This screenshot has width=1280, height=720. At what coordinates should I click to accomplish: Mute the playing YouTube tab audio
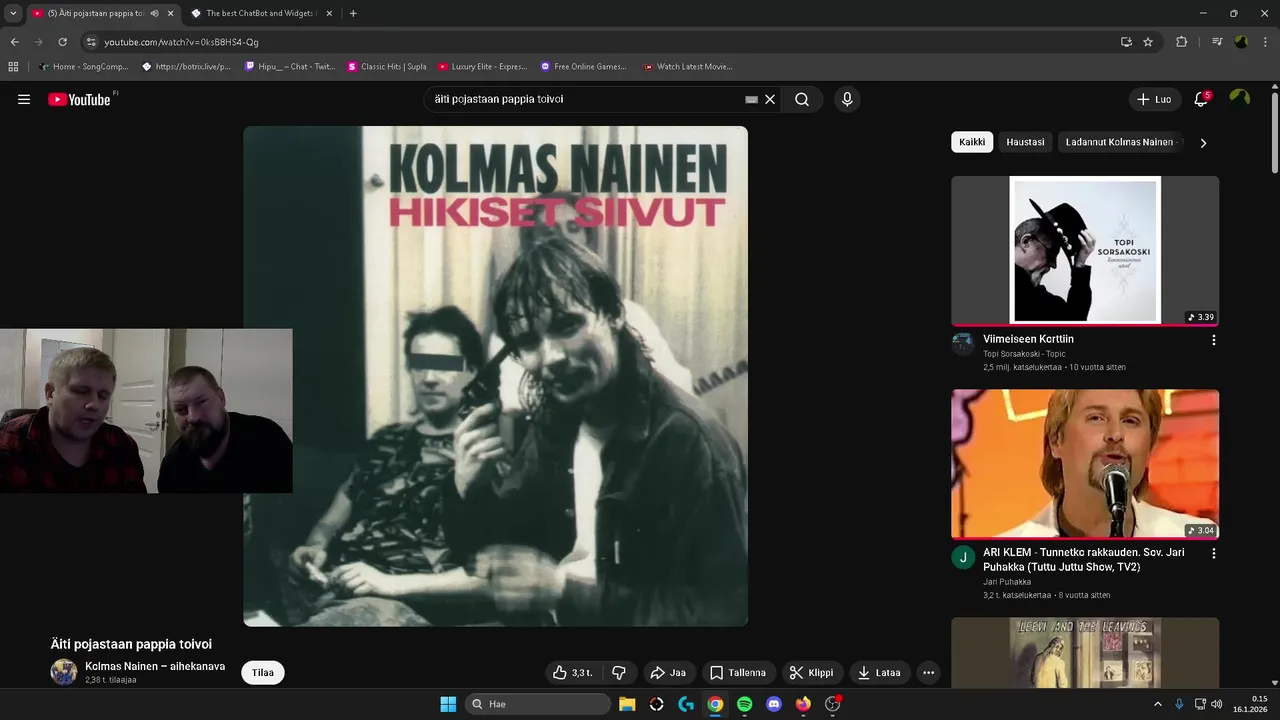(154, 13)
